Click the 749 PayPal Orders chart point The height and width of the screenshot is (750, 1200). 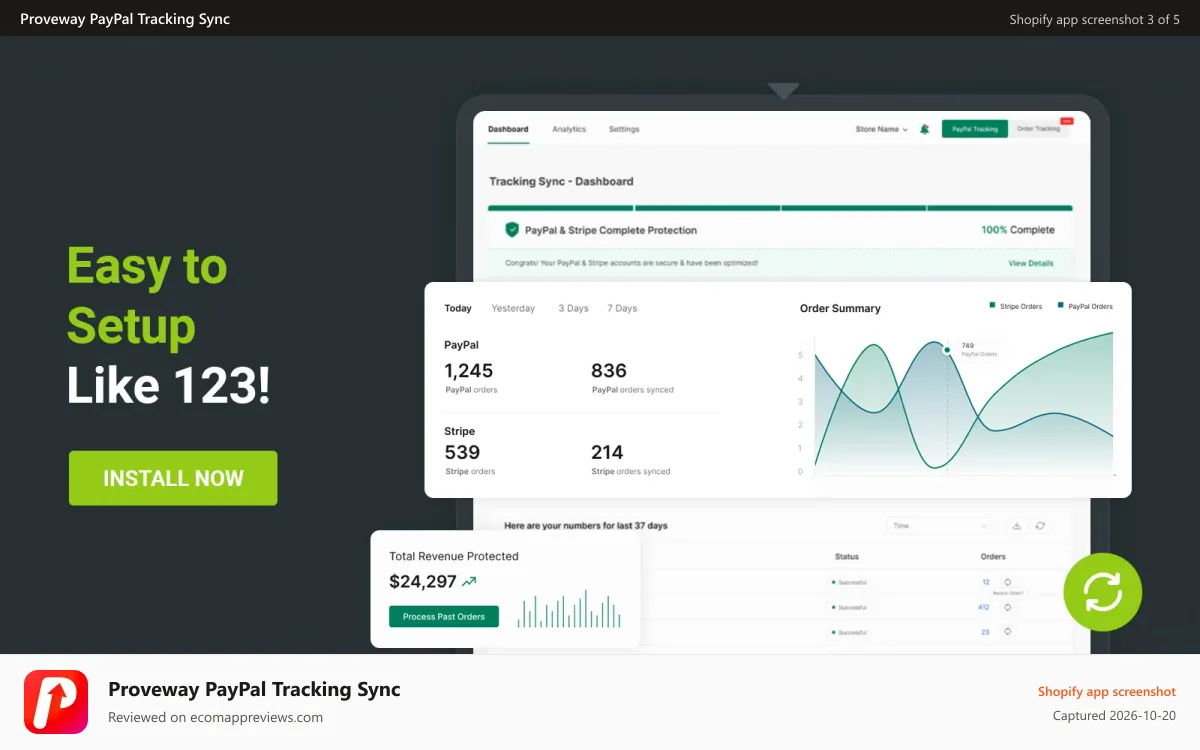point(946,350)
